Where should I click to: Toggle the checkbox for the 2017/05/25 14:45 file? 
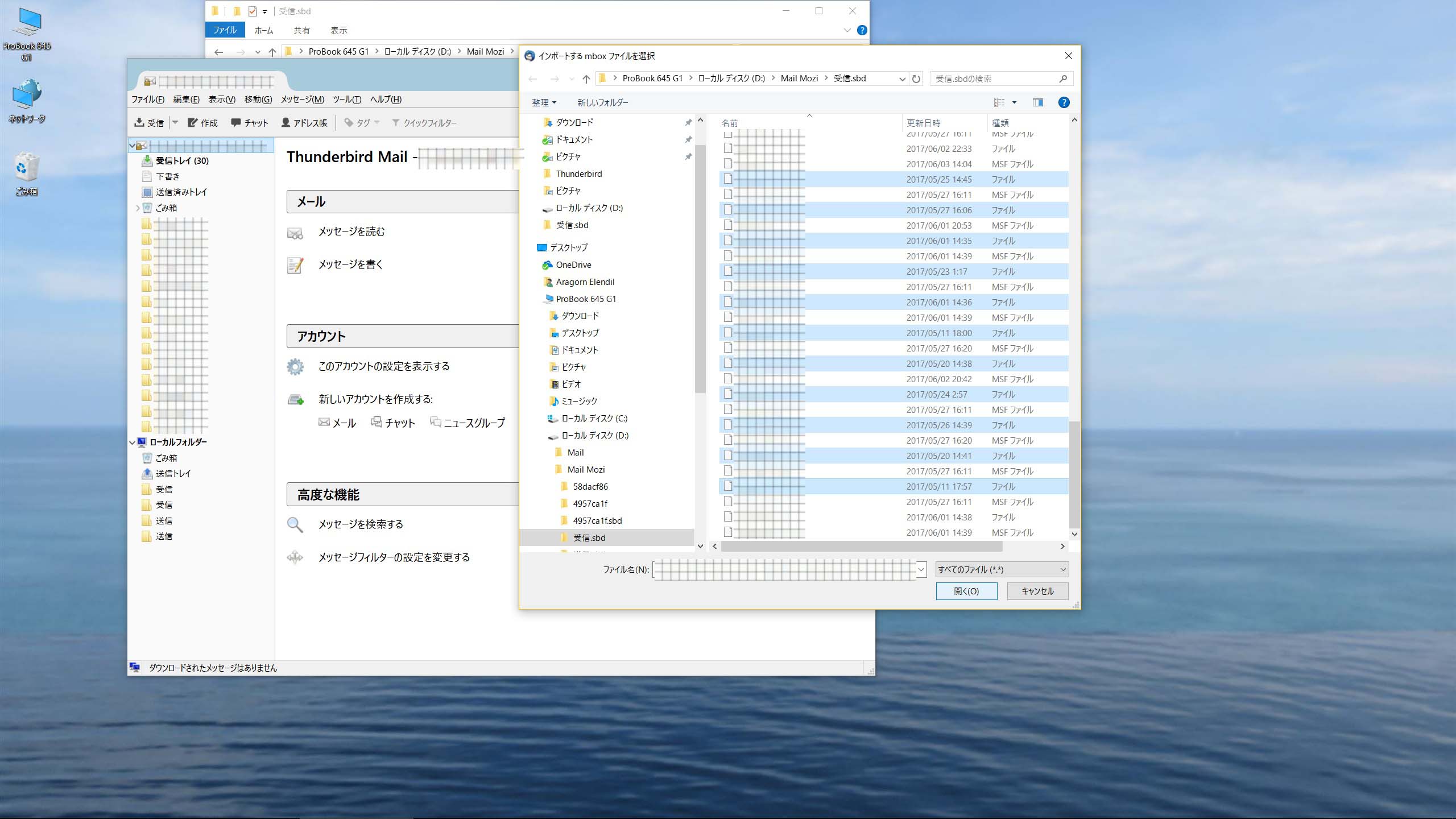point(728,179)
